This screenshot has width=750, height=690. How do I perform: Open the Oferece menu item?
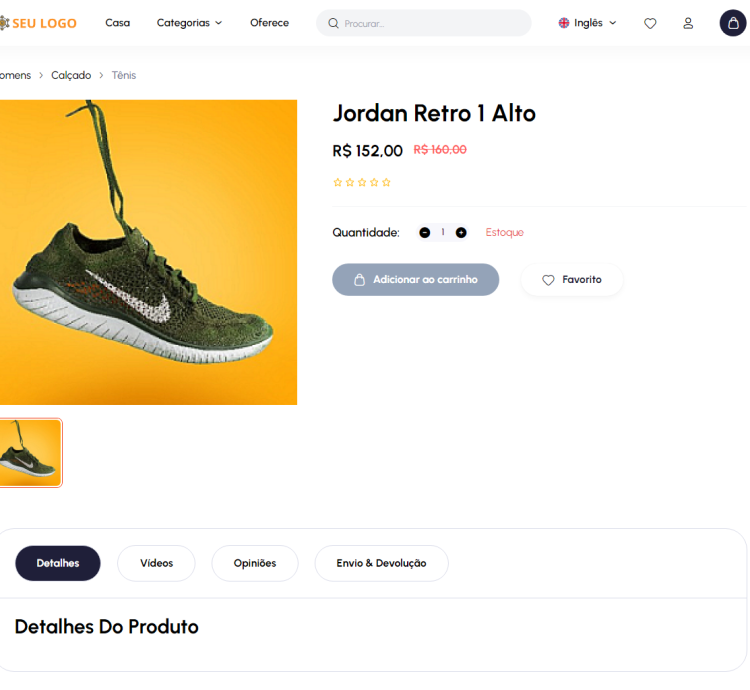269,23
